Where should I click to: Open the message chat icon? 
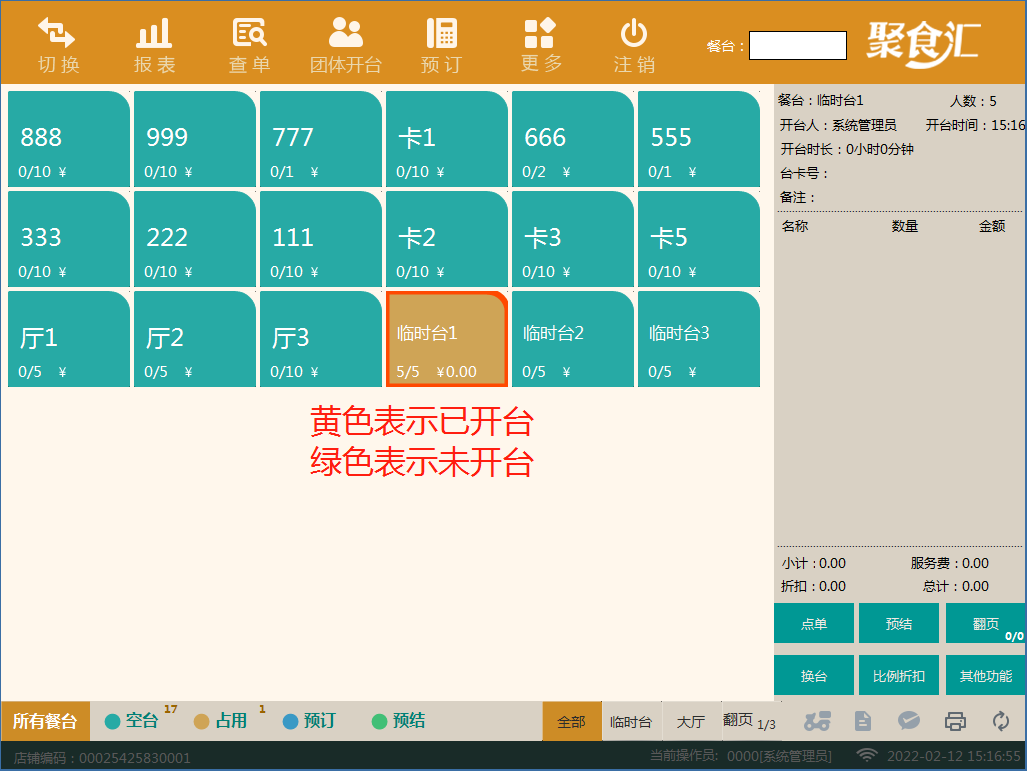coord(908,720)
